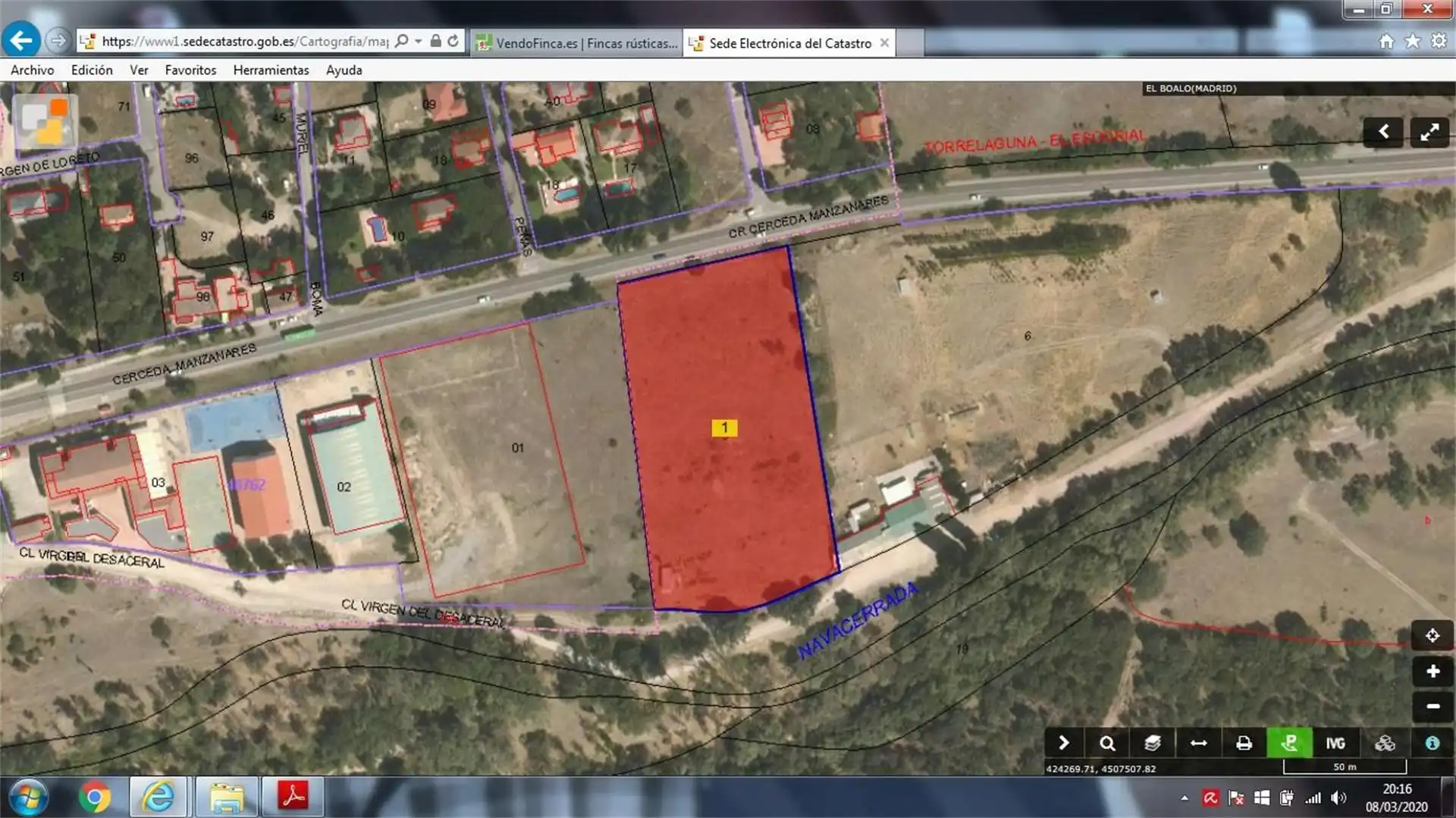Click building label 02 on the map
The image size is (1456, 818).
click(344, 487)
